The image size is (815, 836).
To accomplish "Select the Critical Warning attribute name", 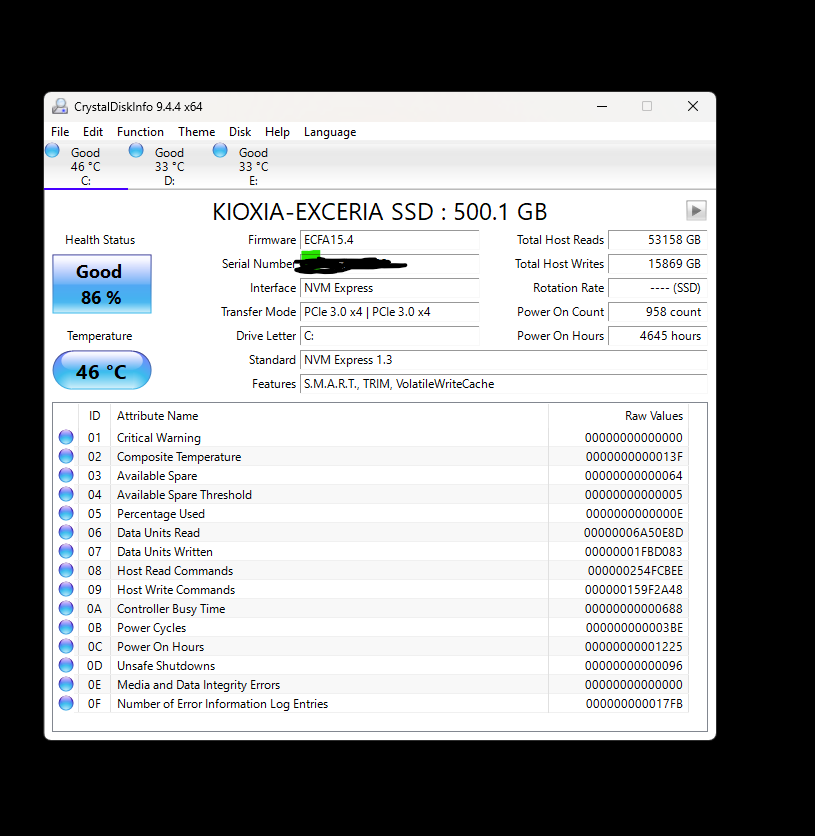I will [159, 438].
